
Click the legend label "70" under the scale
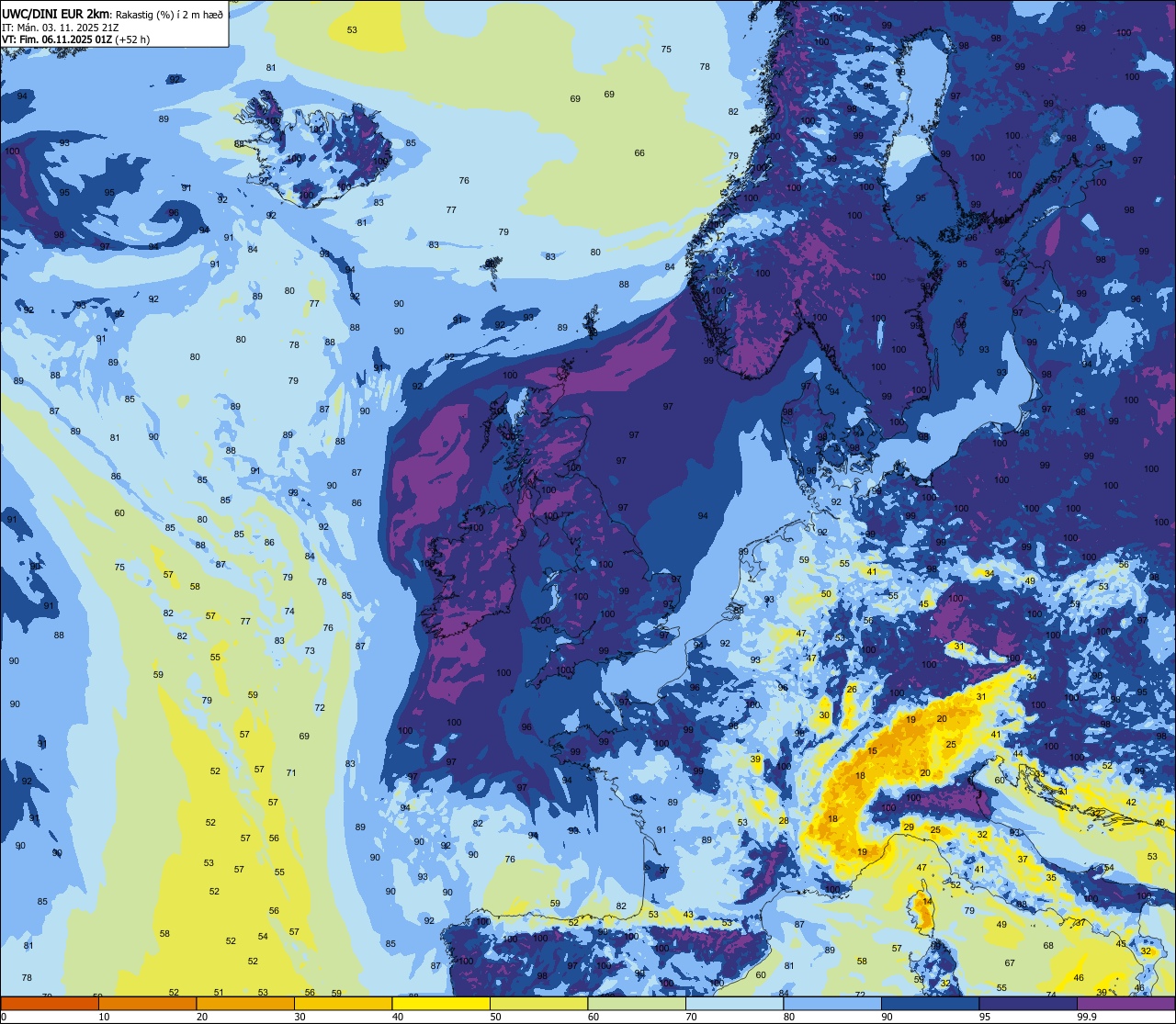pyautogui.click(x=691, y=1017)
